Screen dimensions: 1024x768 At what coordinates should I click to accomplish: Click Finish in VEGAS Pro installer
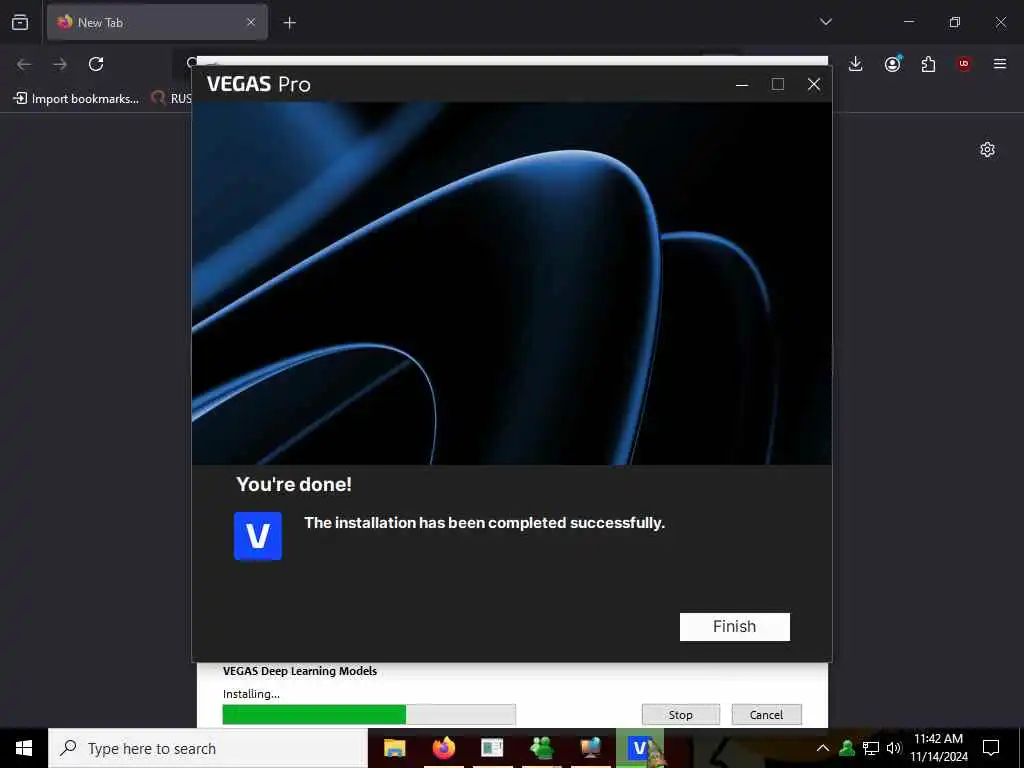point(735,627)
